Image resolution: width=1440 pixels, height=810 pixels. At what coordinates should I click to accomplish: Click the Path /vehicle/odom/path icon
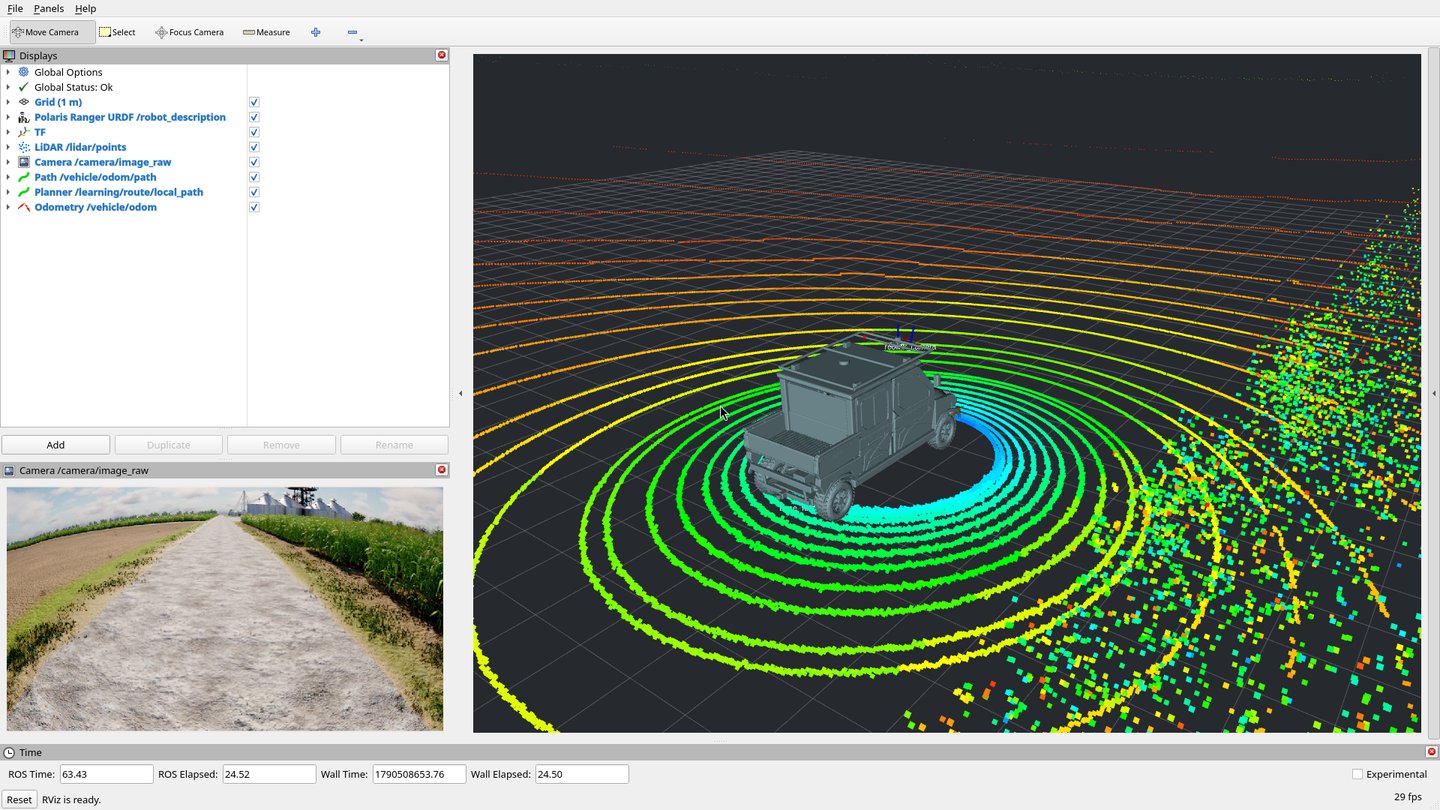tap(24, 177)
